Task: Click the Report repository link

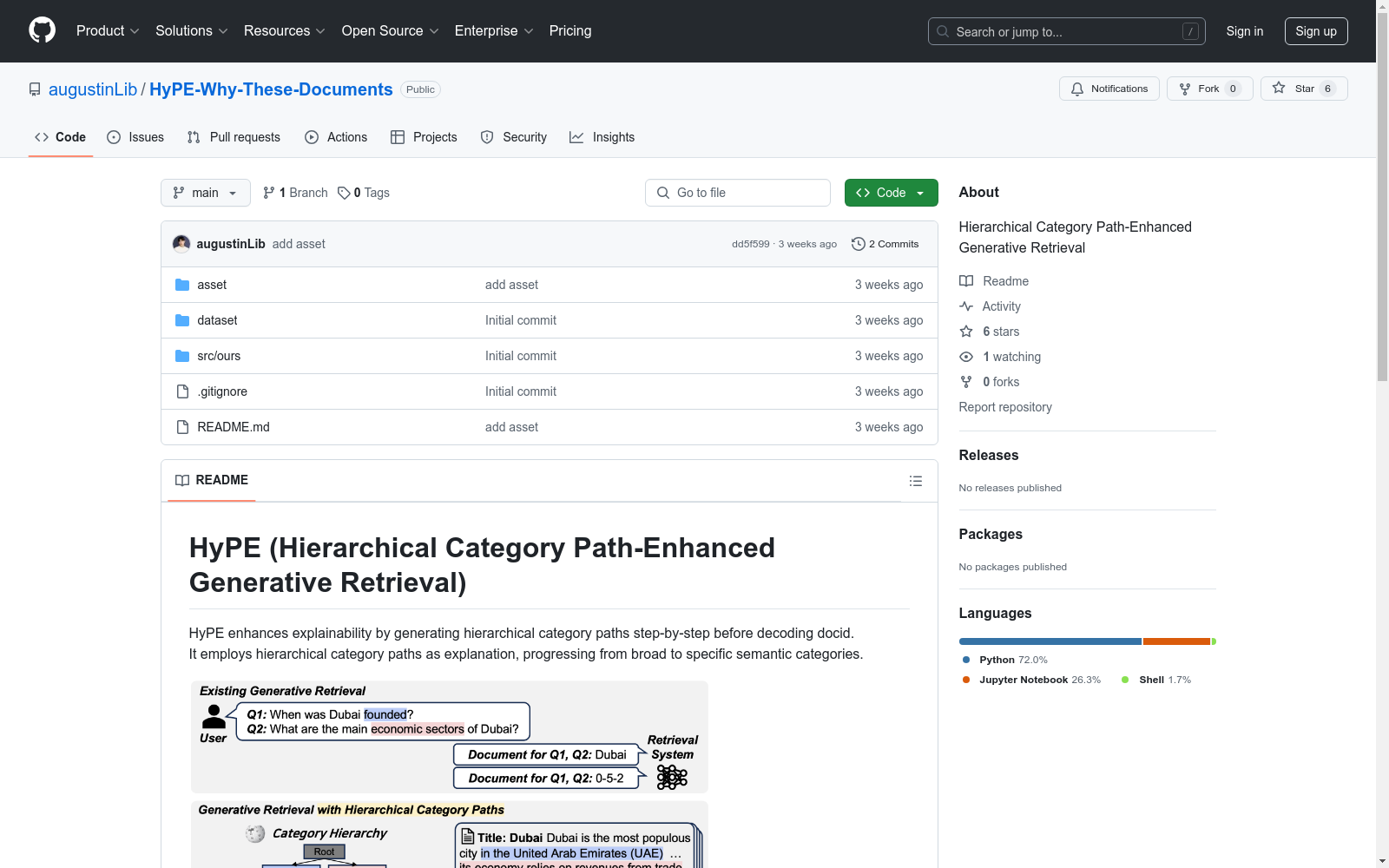Action: pos(1005,407)
